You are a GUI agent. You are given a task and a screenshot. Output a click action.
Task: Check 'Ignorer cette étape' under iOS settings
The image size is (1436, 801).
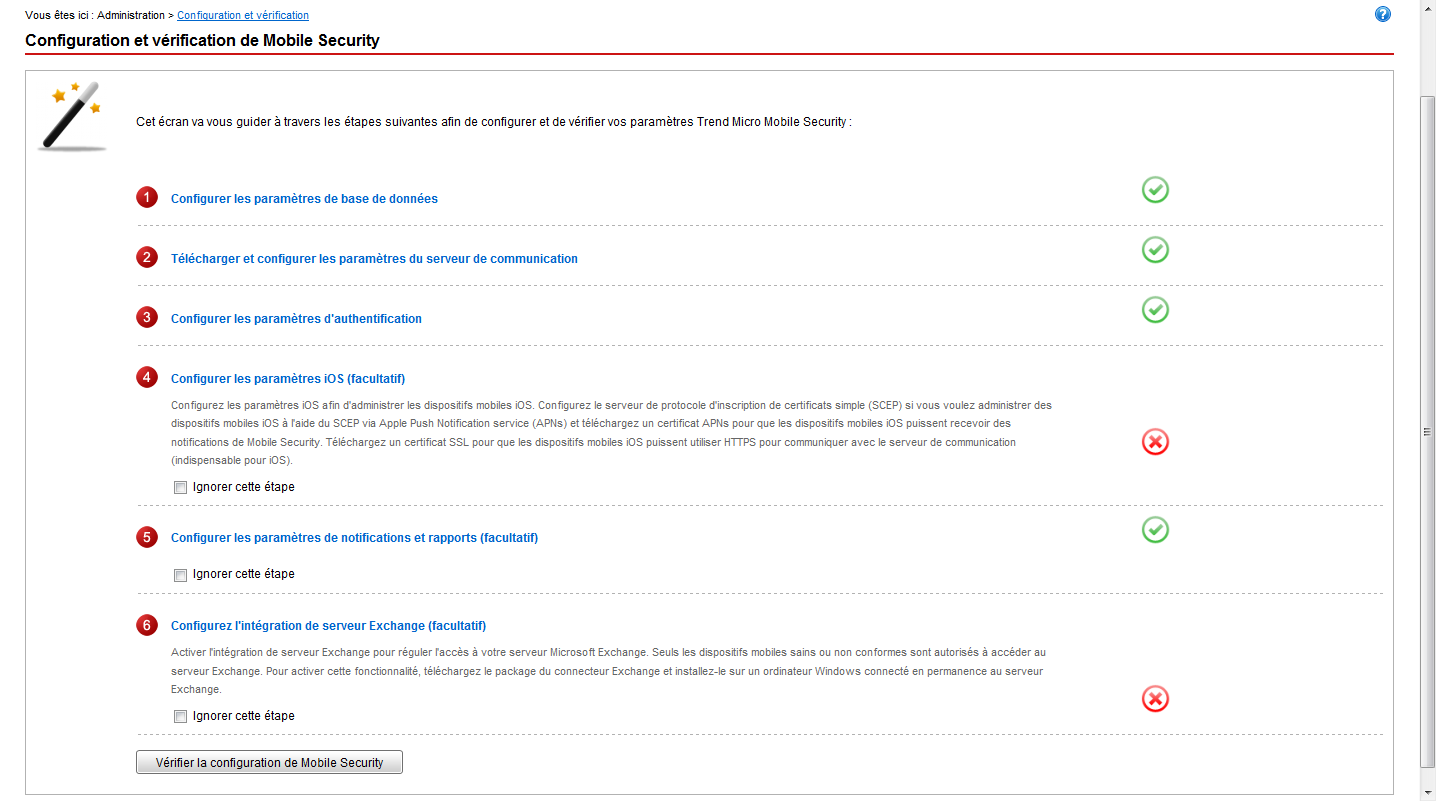pos(181,488)
